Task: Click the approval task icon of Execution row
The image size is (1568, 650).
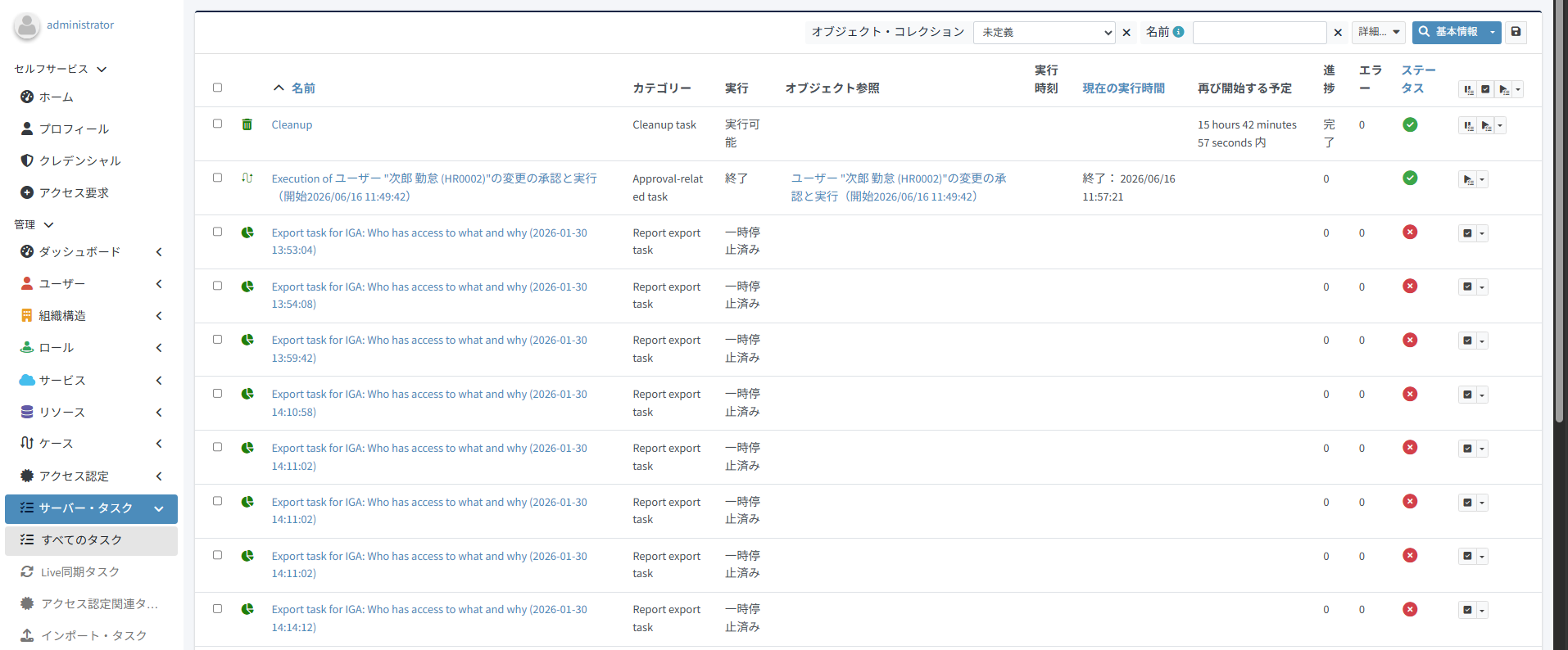Action: tap(247, 178)
